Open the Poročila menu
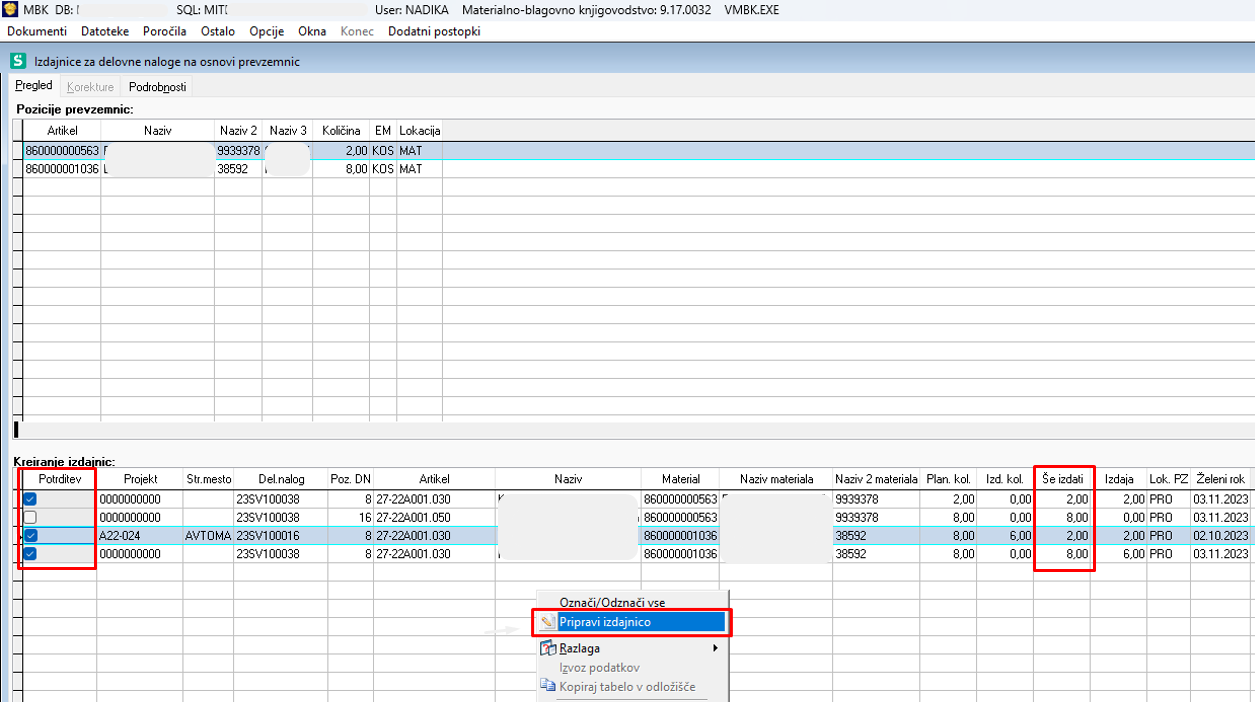Viewport: 1255px width, 702px height. 165,31
